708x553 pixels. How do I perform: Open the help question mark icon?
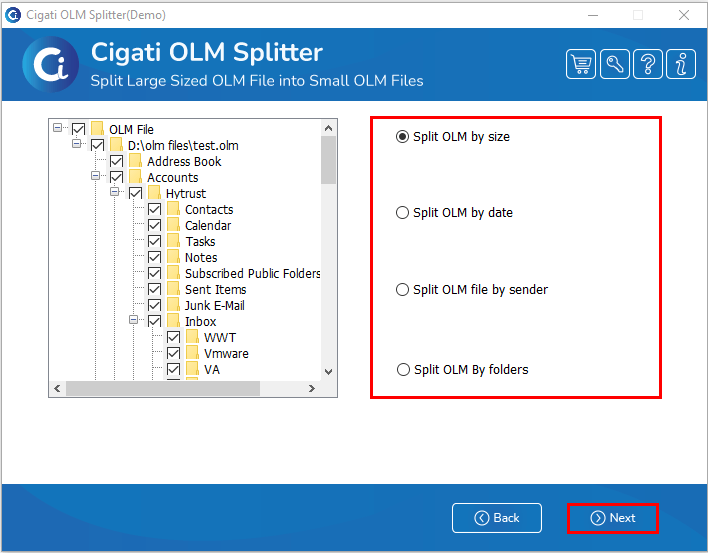click(x=648, y=64)
